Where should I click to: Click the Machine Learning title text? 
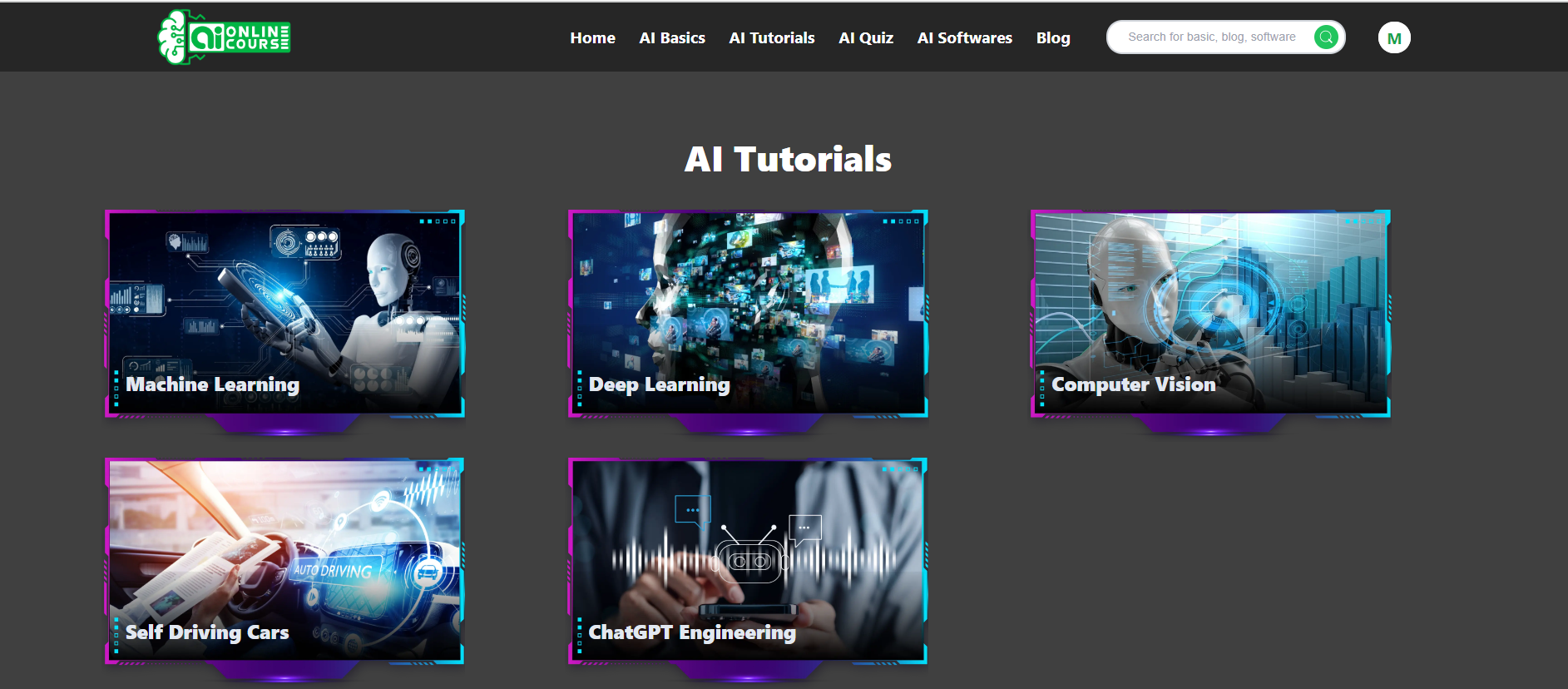[x=212, y=384]
